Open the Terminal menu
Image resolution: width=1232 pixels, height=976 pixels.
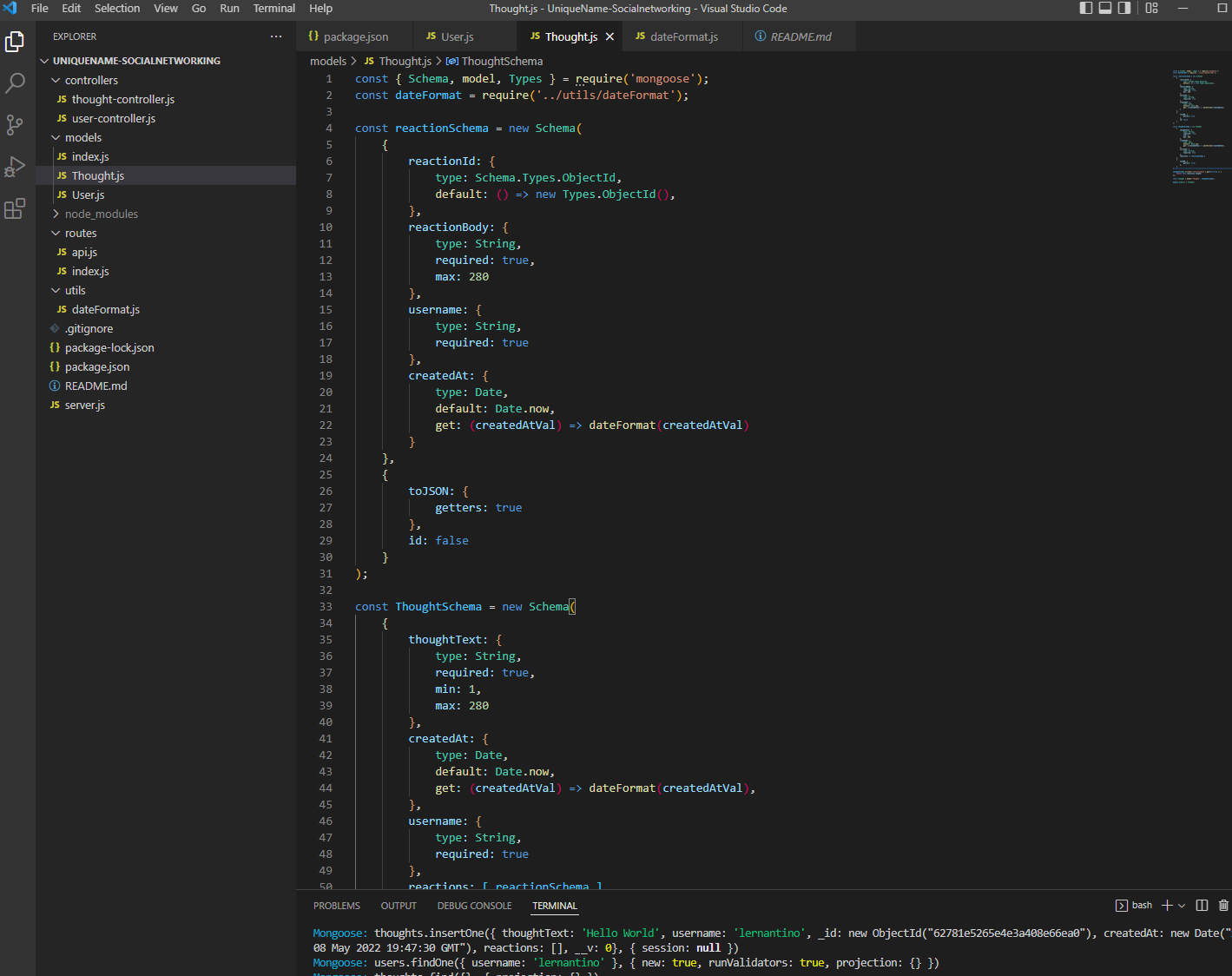[273, 8]
